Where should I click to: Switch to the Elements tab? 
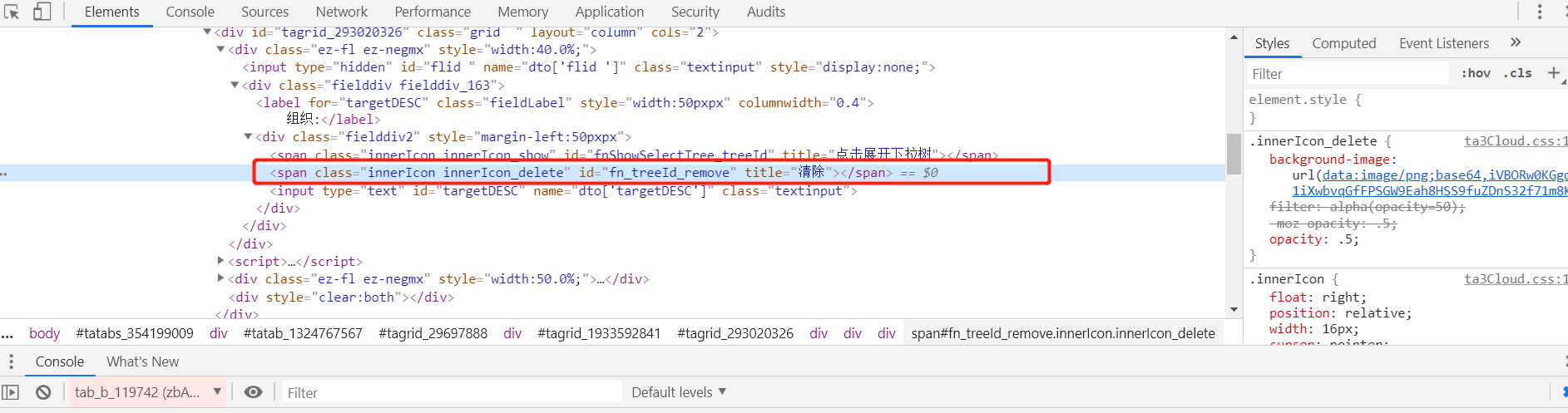coord(112,12)
